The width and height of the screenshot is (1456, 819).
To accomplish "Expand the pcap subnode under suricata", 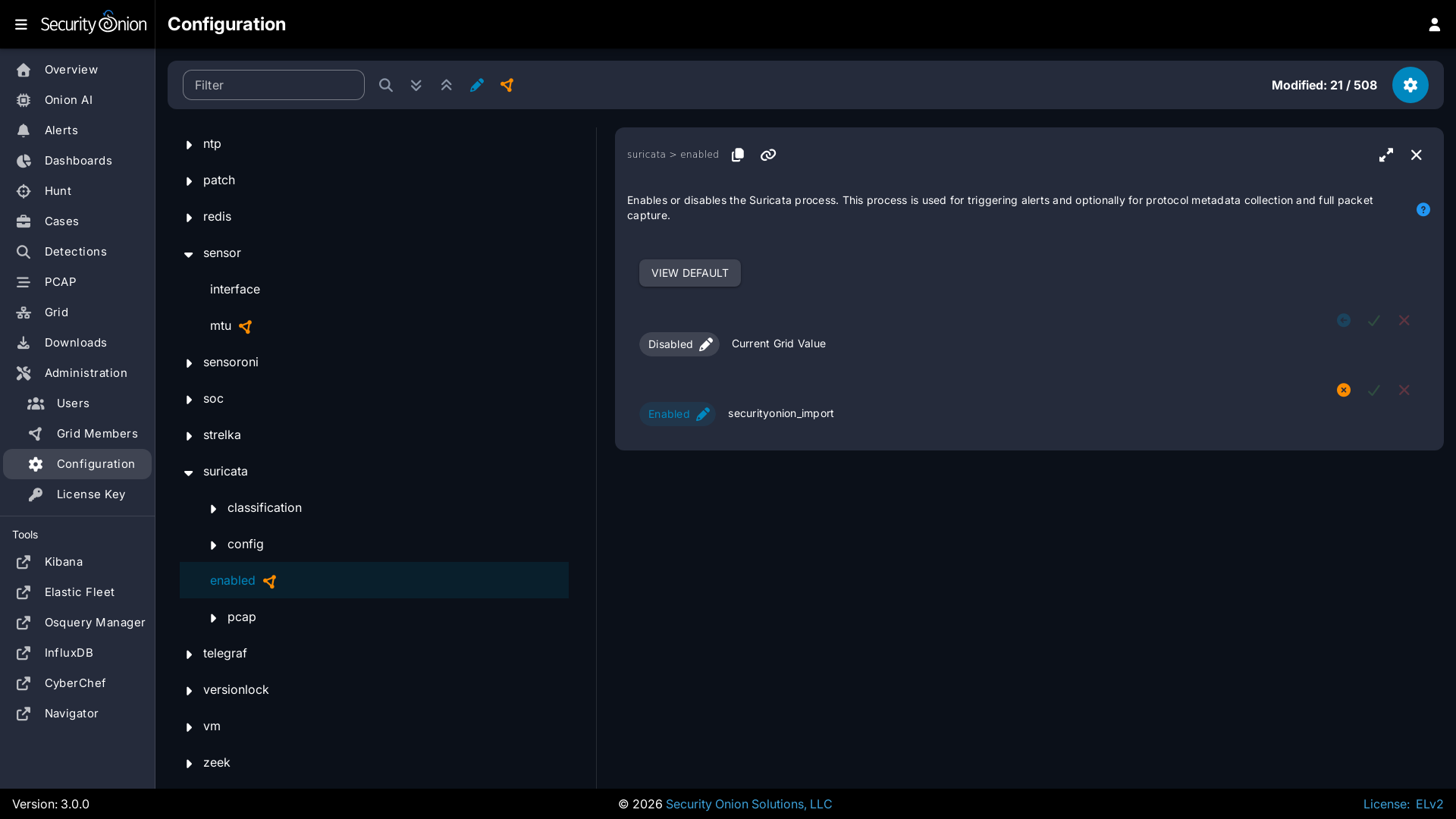I will click(x=213, y=617).
